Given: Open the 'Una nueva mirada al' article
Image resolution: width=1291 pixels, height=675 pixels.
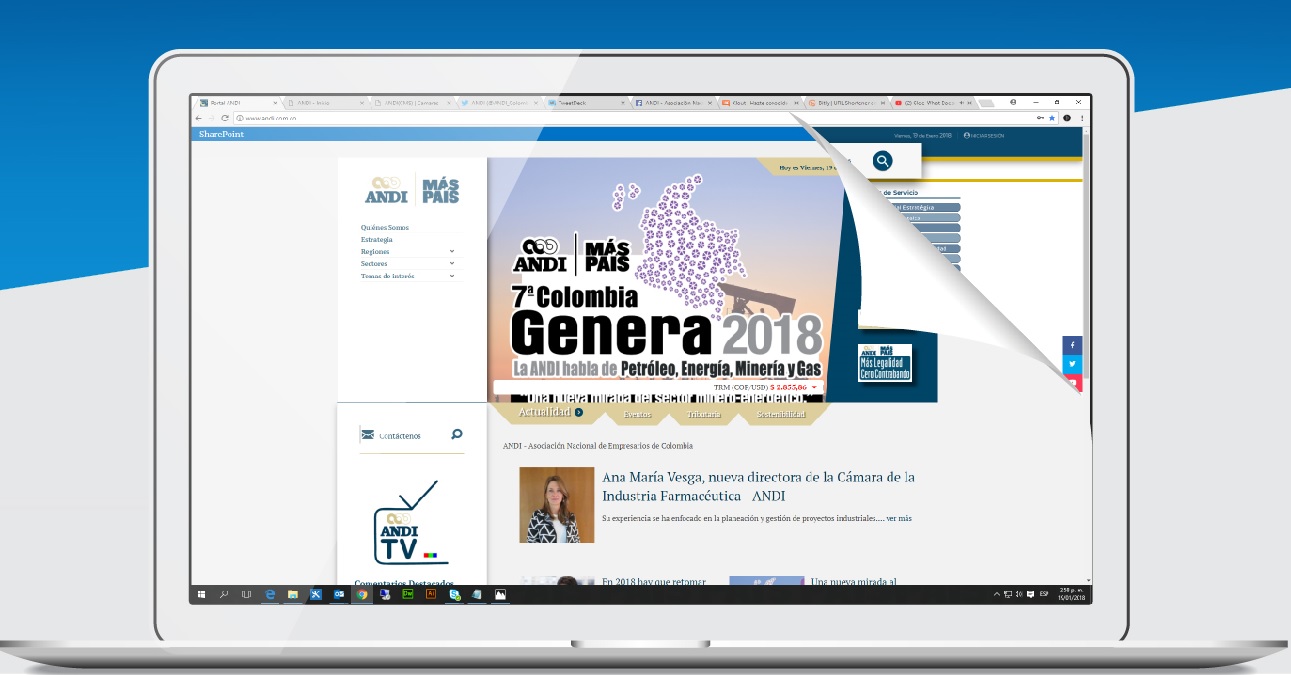Looking at the screenshot, I should click(854, 581).
